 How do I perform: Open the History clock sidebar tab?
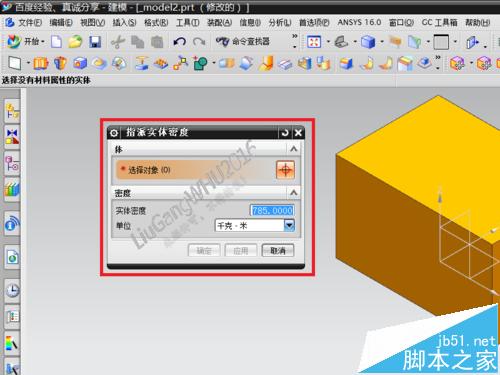tap(12, 290)
